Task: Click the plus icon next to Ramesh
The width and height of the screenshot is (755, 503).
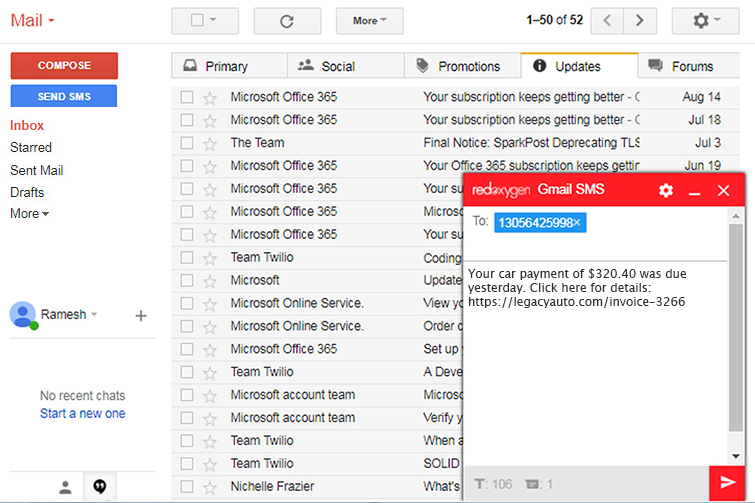Action: tap(141, 316)
